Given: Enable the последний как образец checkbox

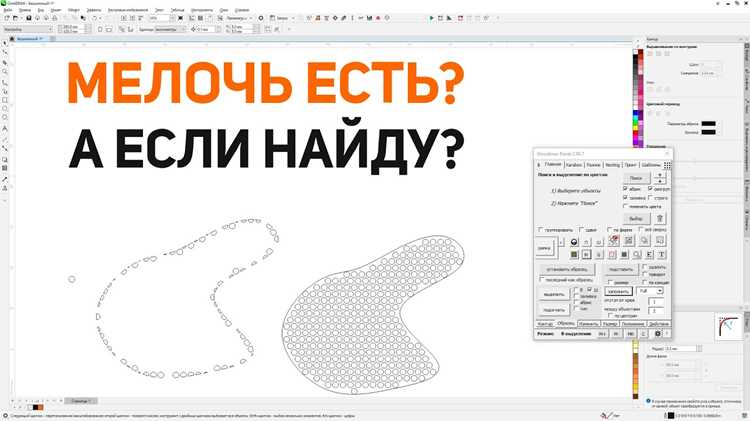Looking at the screenshot, I should [540, 279].
